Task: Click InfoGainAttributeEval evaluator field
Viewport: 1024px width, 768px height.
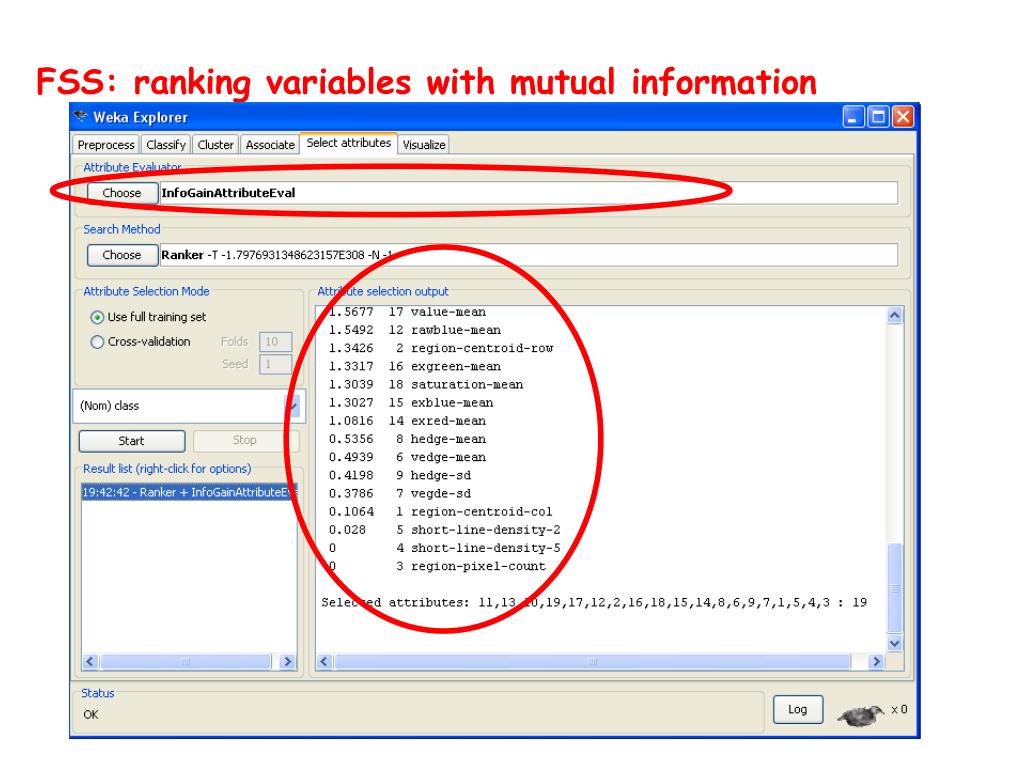Action: pos(528,193)
